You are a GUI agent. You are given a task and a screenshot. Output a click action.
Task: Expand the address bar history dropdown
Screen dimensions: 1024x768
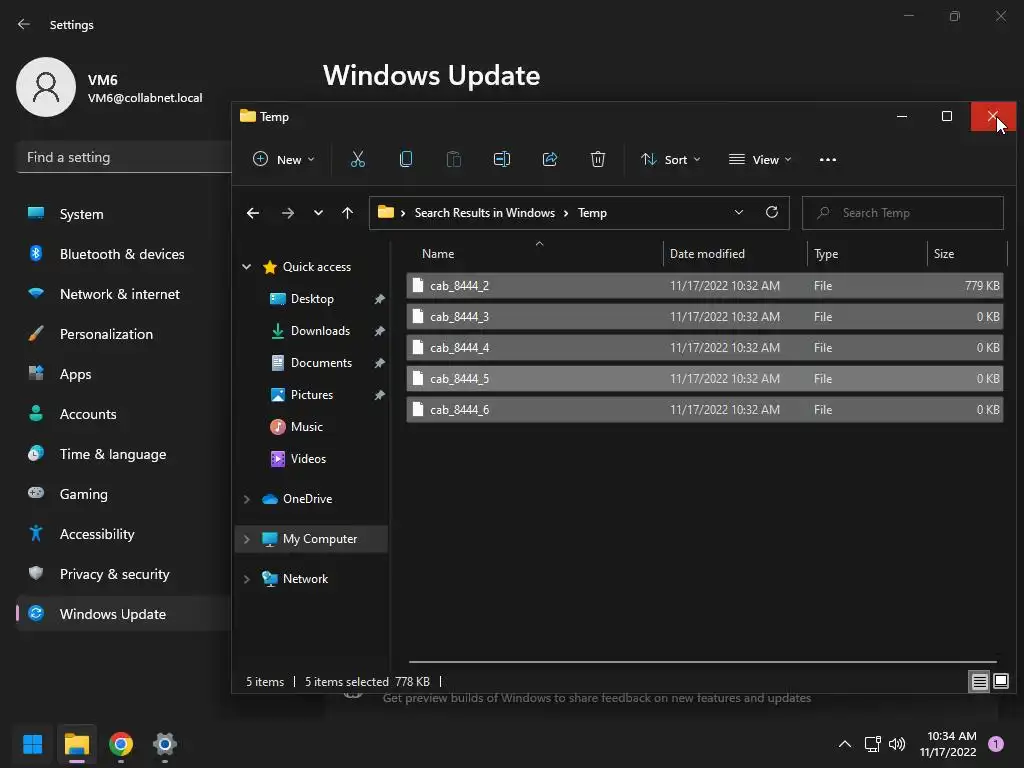(739, 212)
